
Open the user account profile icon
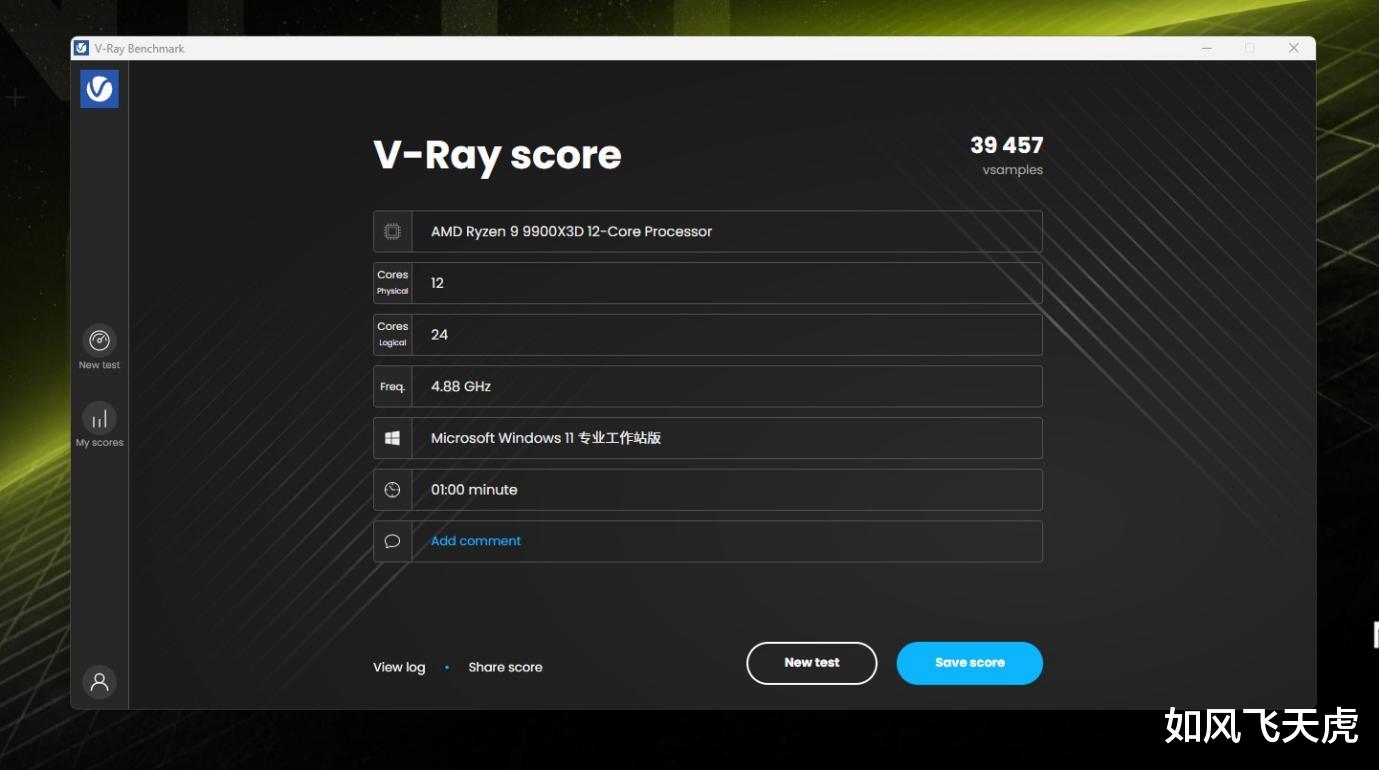[x=99, y=682]
